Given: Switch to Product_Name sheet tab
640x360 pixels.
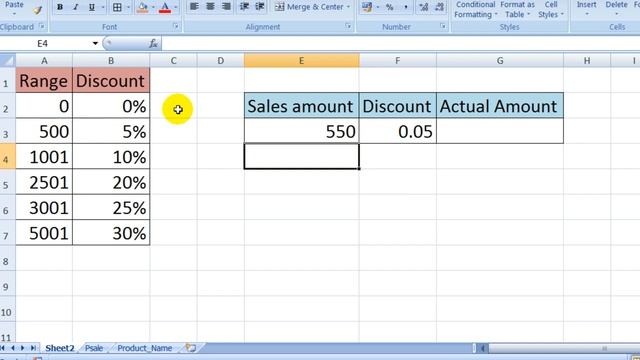Looking at the screenshot, I should point(144,348).
